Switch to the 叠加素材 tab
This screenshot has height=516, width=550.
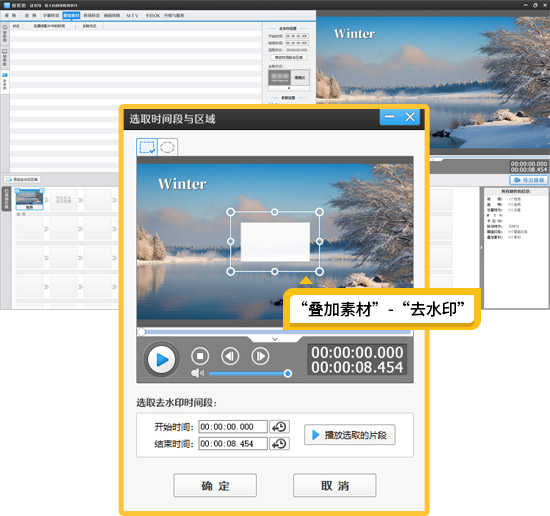[71, 15]
